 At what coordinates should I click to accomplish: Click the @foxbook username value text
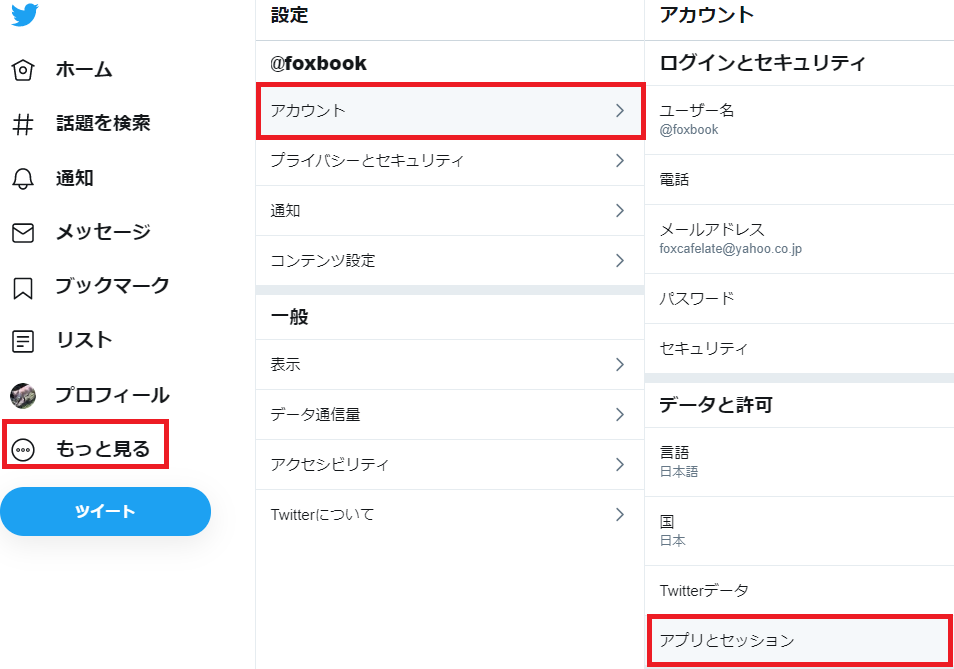(689, 130)
